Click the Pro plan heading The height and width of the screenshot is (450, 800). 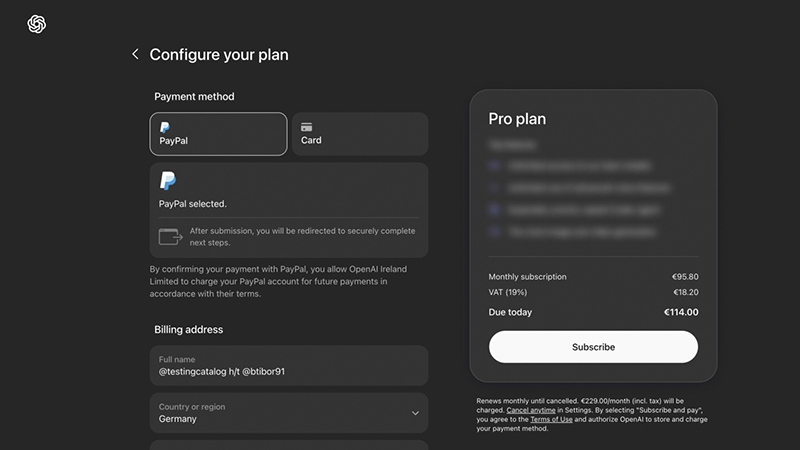pos(517,119)
